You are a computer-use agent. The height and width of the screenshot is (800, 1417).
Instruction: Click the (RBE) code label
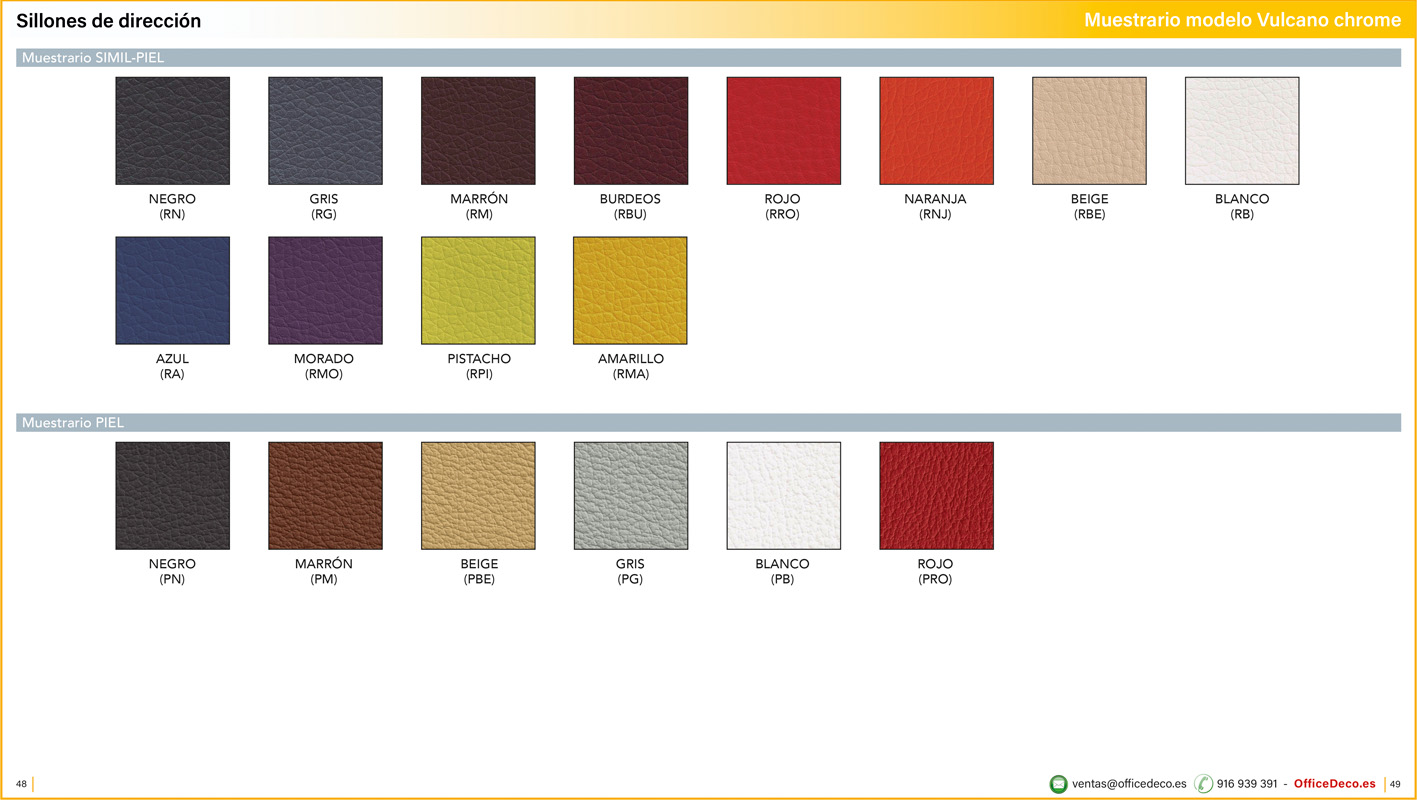click(x=1089, y=214)
